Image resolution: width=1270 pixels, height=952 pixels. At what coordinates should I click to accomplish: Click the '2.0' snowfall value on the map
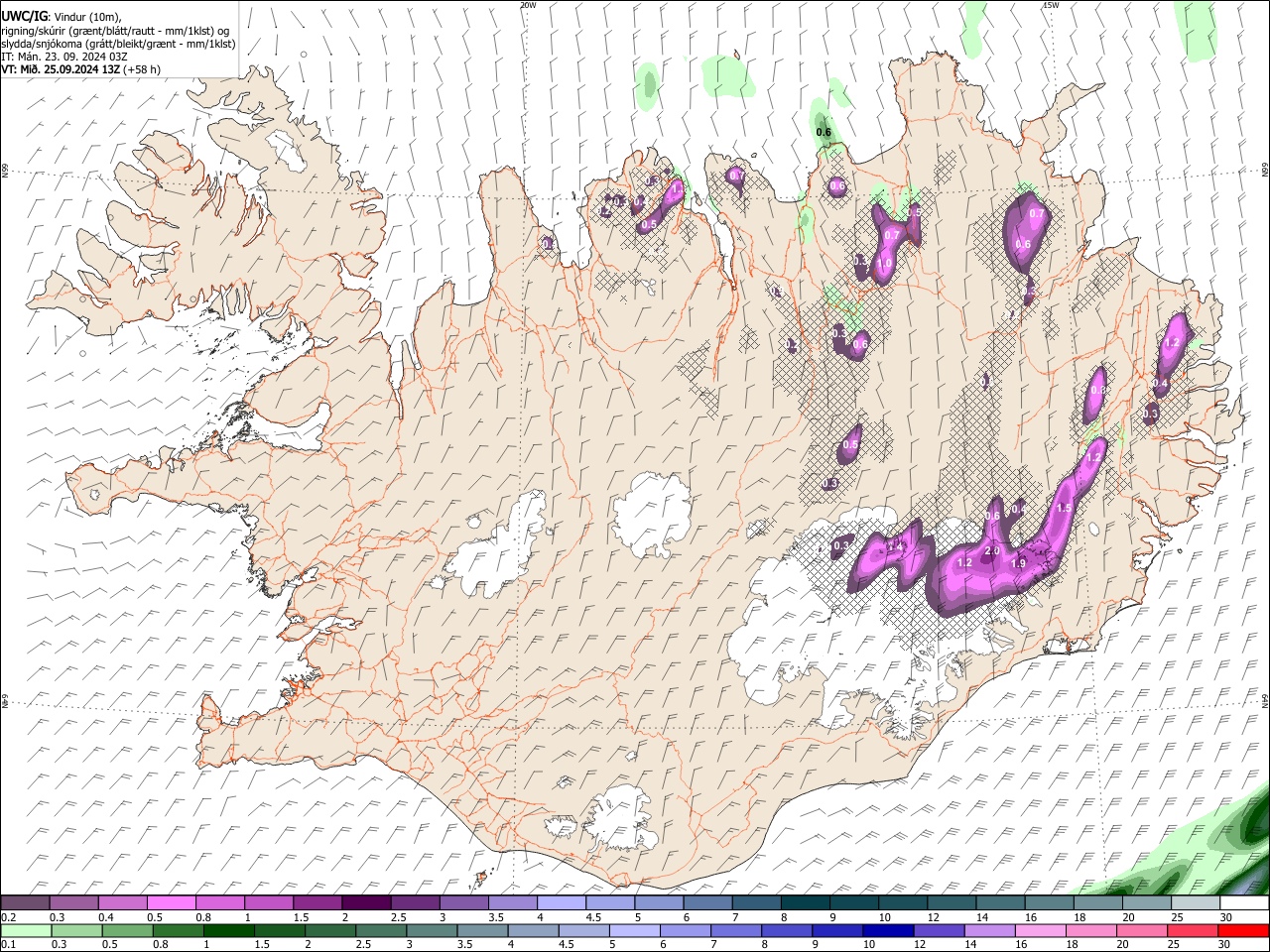pyautogui.click(x=992, y=551)
